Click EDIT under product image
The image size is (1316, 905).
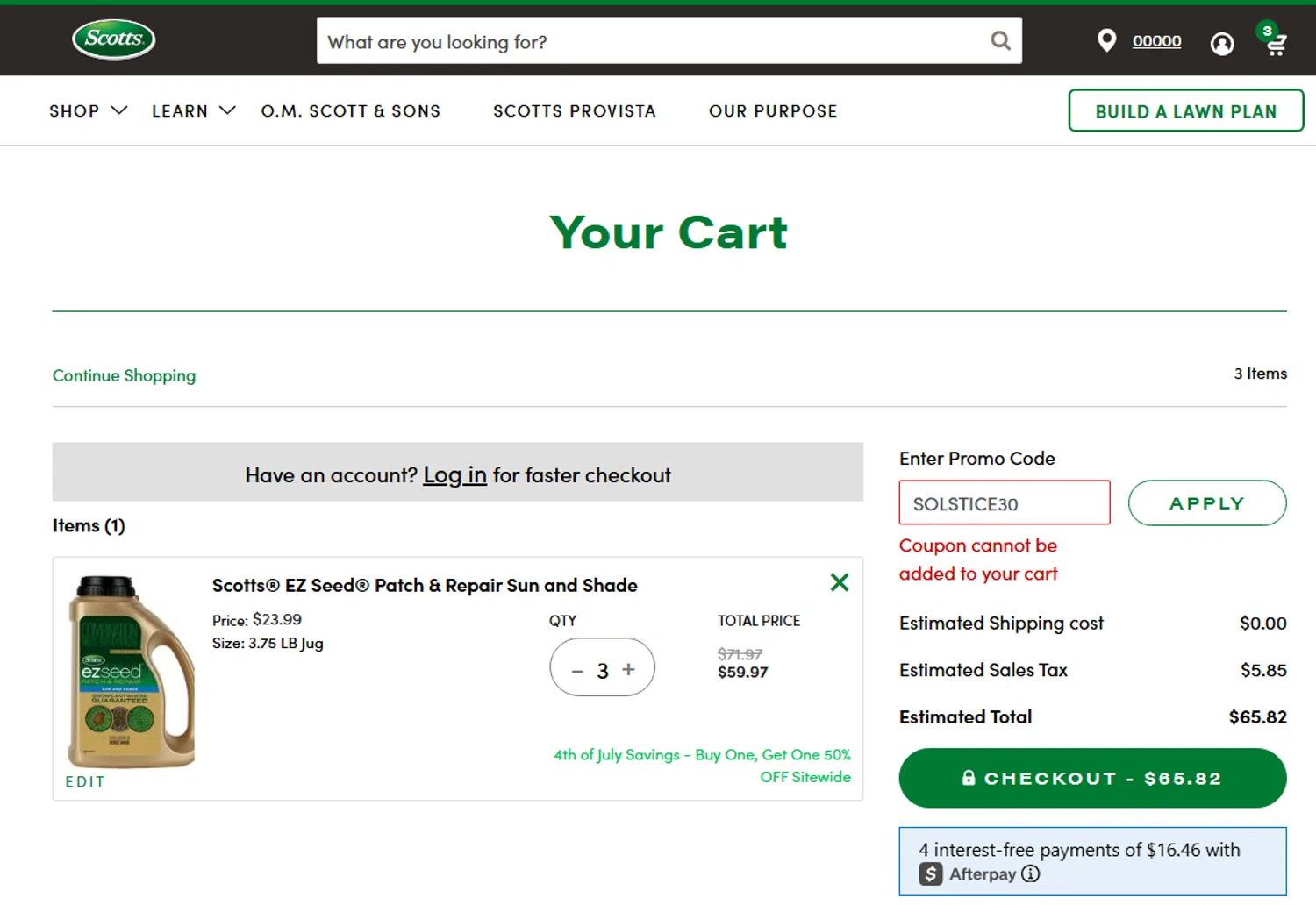[85, 781]
